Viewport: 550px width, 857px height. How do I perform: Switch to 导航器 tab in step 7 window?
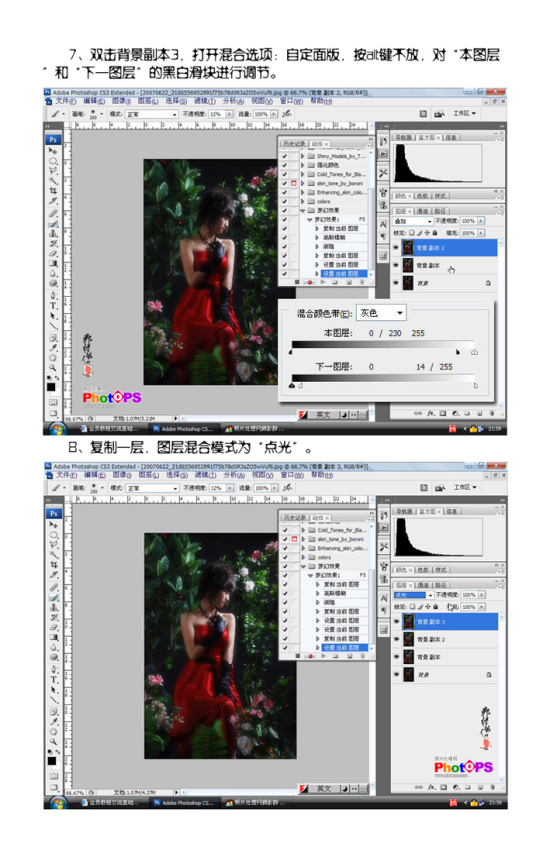(x=403, y=137)
